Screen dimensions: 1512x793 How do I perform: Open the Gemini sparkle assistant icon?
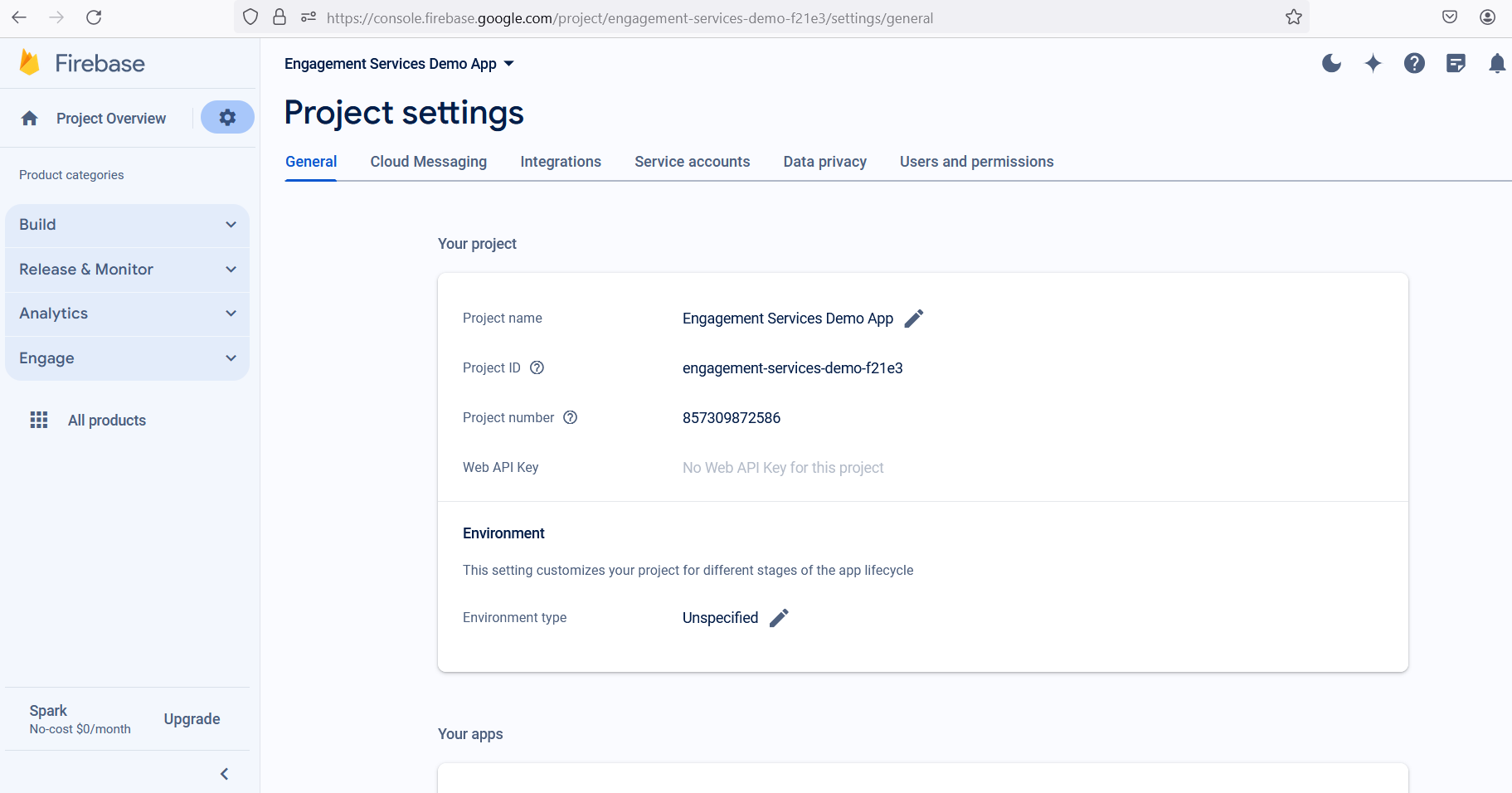click(1373, 63)
